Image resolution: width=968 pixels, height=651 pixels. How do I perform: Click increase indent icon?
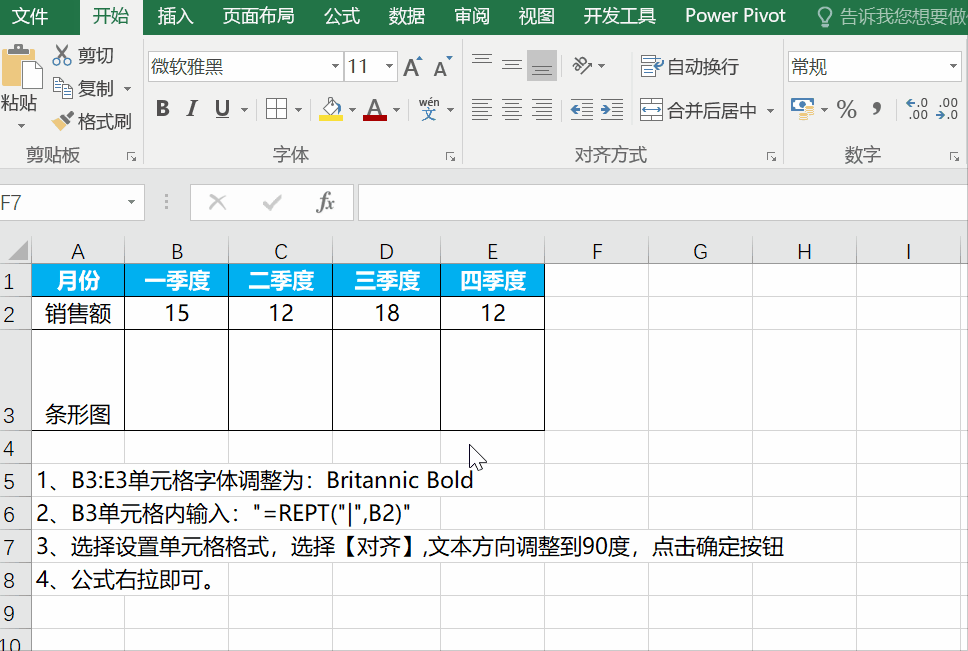612,110
